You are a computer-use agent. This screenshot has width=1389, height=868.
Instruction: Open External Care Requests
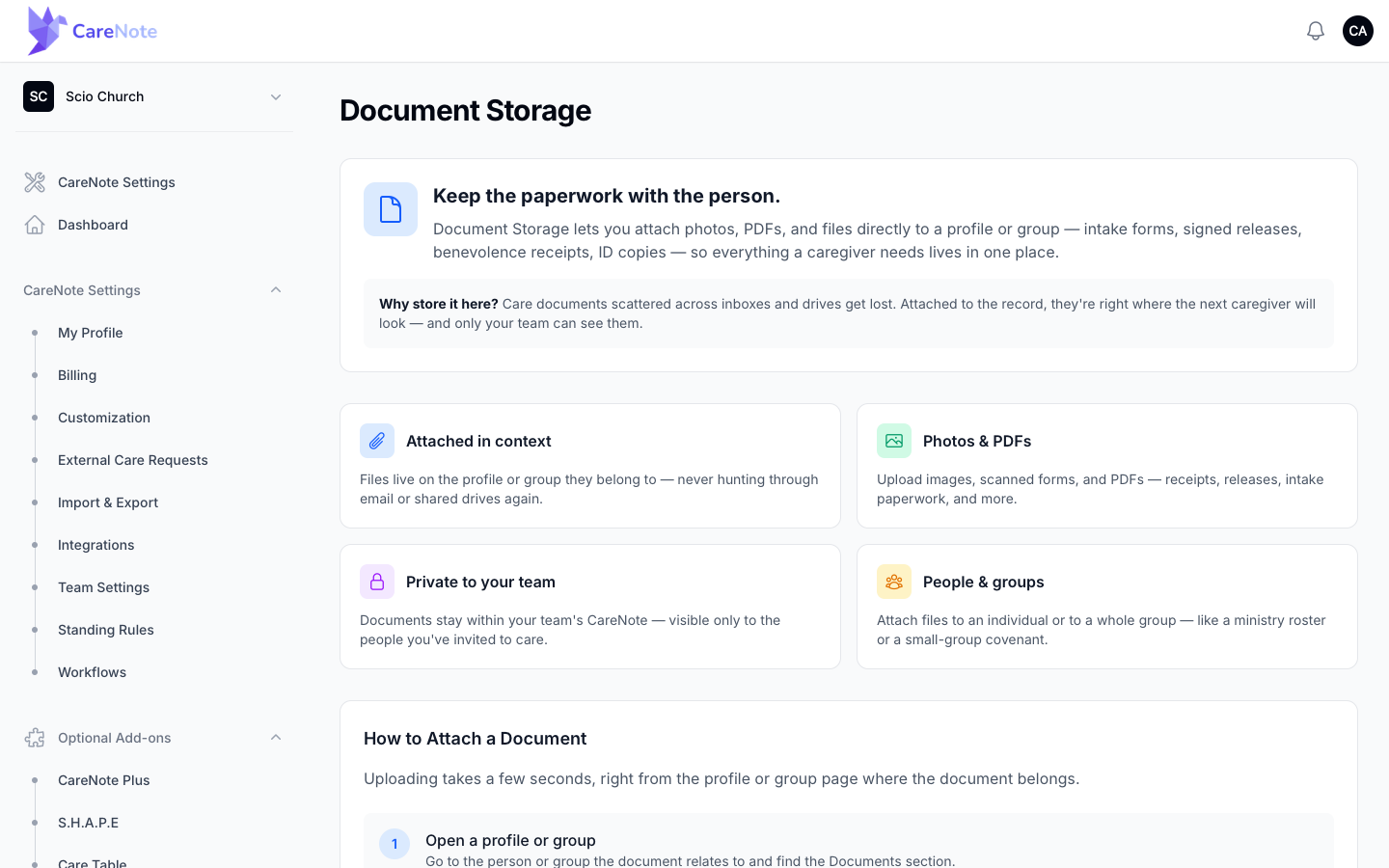[133, 460]
